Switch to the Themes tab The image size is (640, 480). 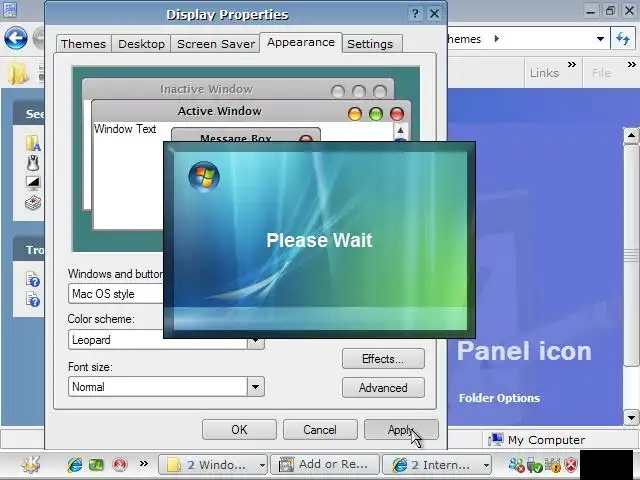(x=83, y=44)
